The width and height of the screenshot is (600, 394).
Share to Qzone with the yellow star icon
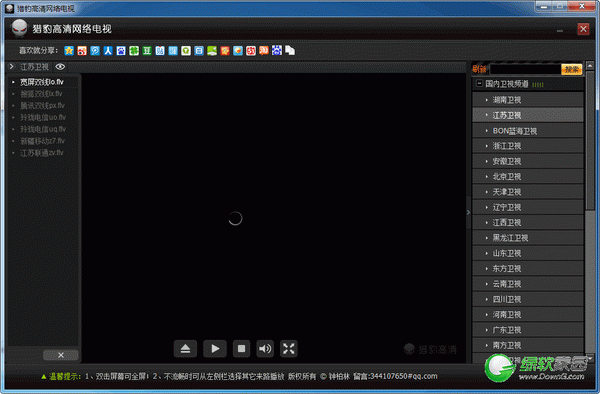click(x=69, y=50)
